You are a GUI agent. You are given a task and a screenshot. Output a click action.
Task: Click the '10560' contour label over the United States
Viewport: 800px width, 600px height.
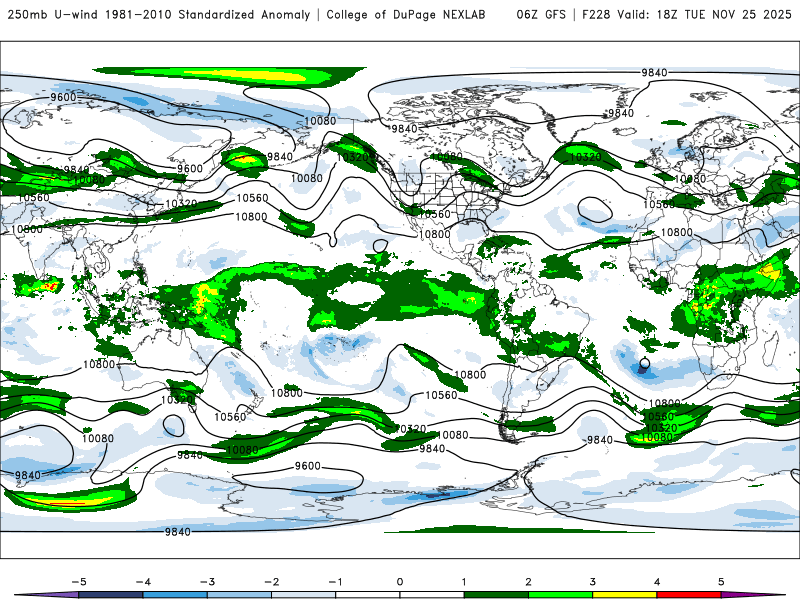(435, 214)
